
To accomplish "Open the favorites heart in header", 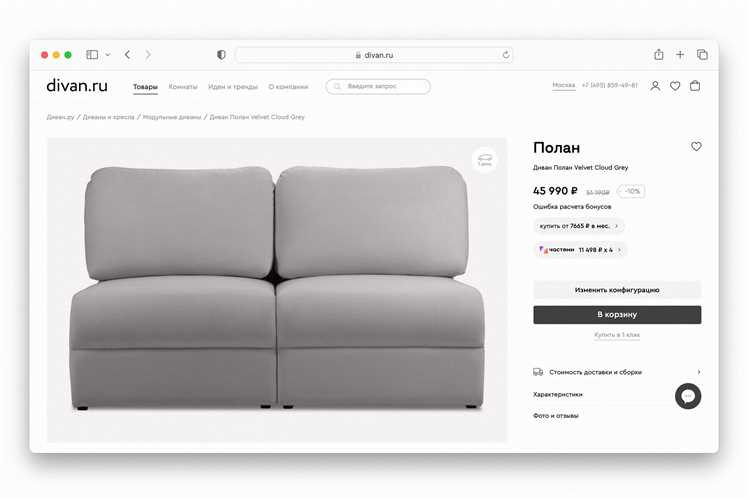I will coord(675,86).
